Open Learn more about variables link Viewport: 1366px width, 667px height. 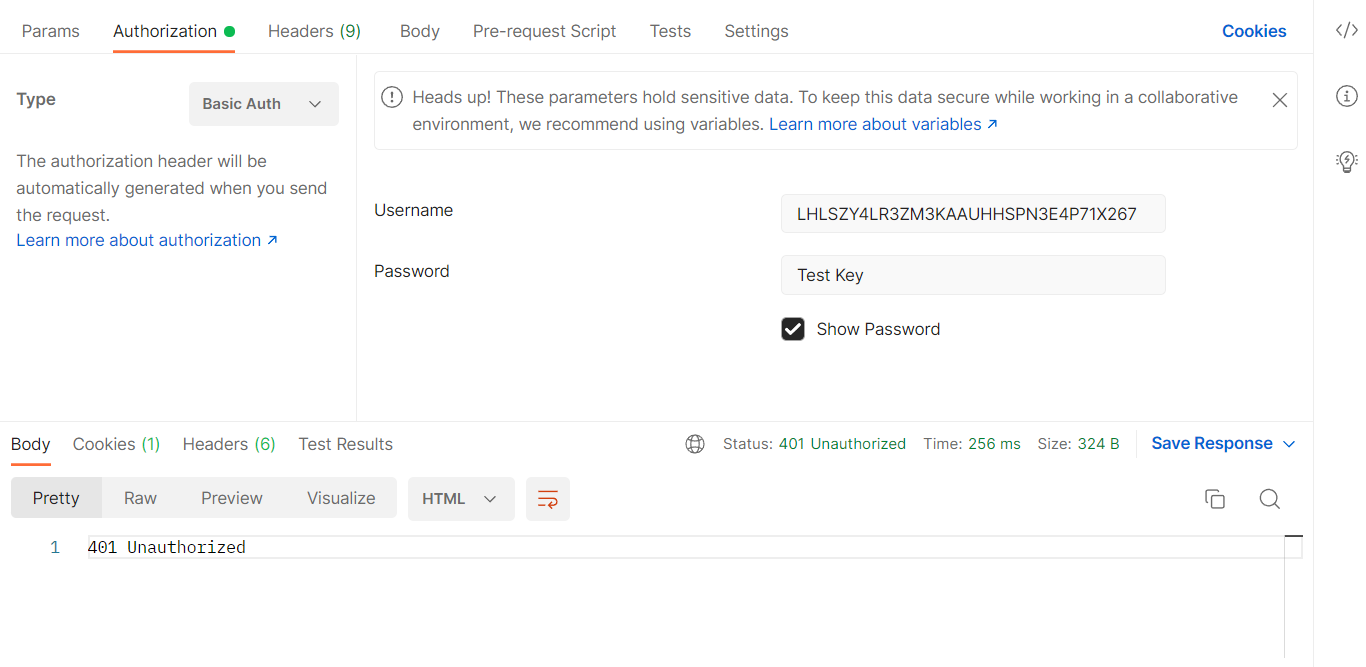(875, 124)
